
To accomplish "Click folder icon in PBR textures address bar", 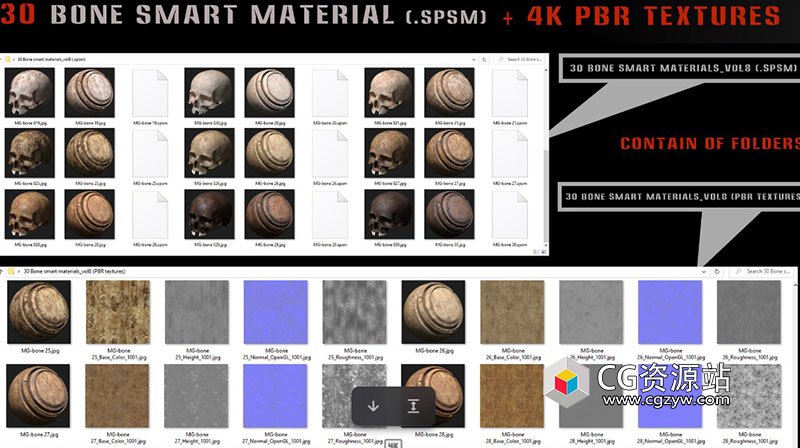I will coord(11,271).
